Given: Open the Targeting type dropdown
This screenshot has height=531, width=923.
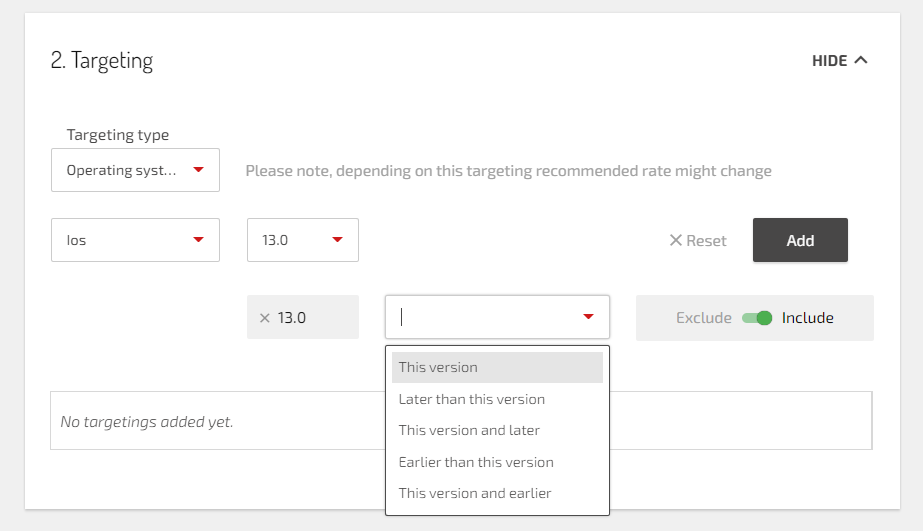Looking at the screenshot, I should (135, 170).
